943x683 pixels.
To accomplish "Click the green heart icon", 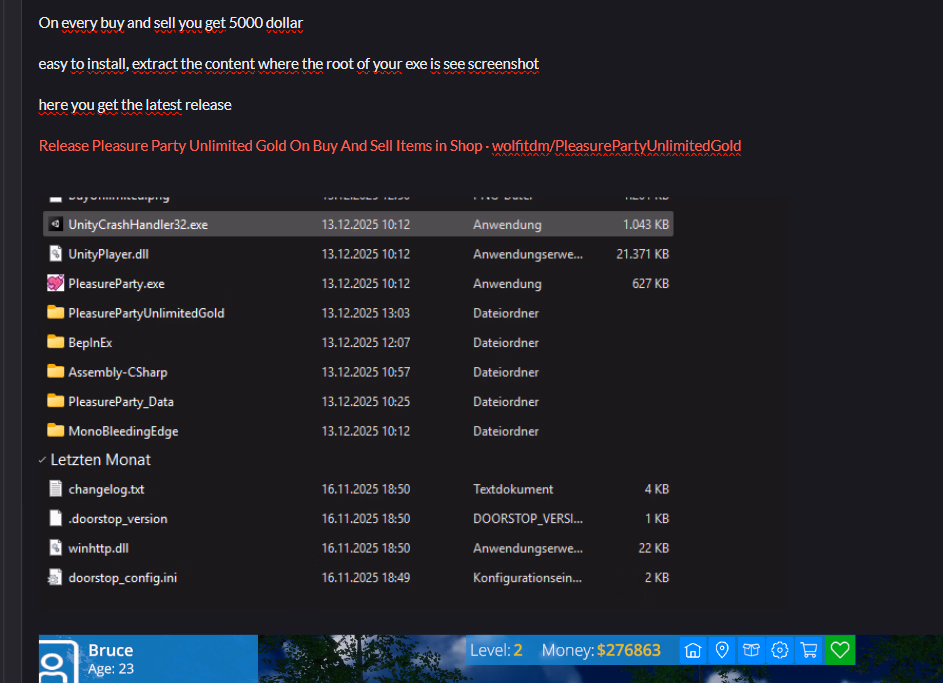I will [840, 650].
